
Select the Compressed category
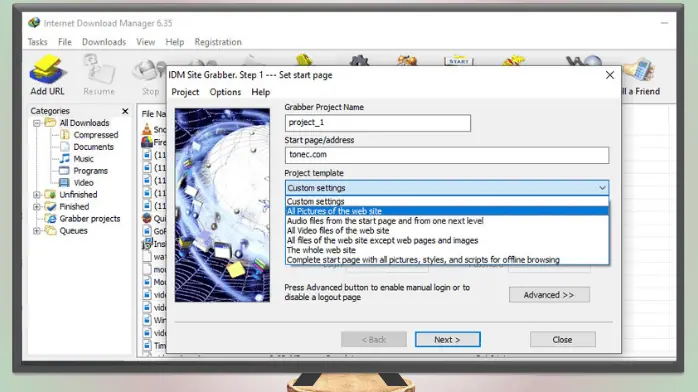pyautogui.click(x=96, y=135)
